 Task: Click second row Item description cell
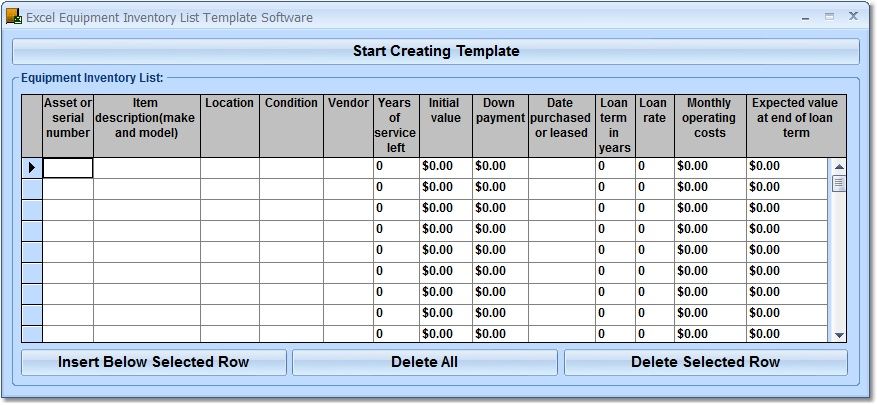coord(147,189)
